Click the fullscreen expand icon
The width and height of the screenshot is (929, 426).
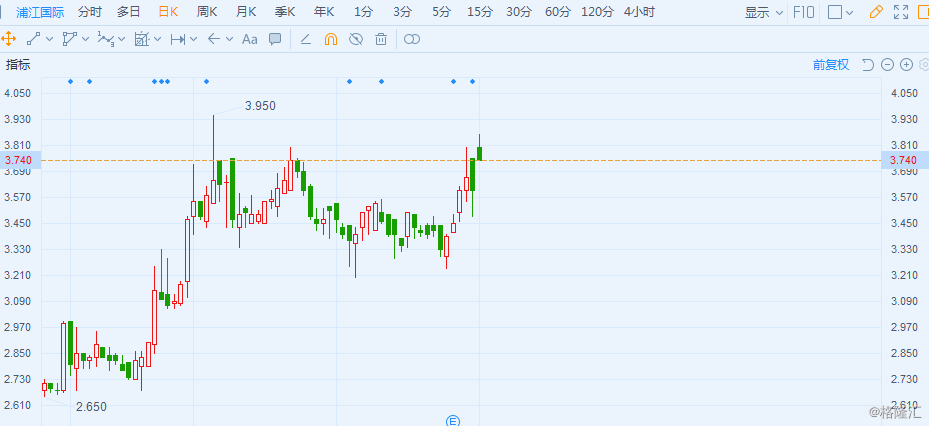click(902, 13)
